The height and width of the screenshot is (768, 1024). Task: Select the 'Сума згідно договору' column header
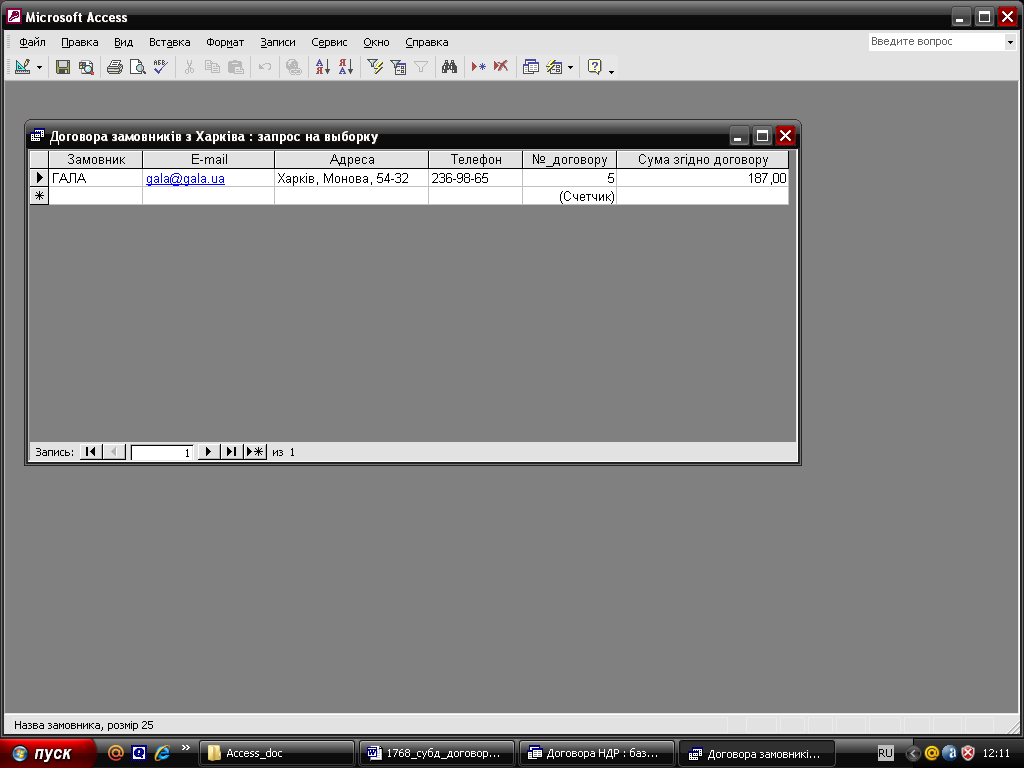(703, 159)
